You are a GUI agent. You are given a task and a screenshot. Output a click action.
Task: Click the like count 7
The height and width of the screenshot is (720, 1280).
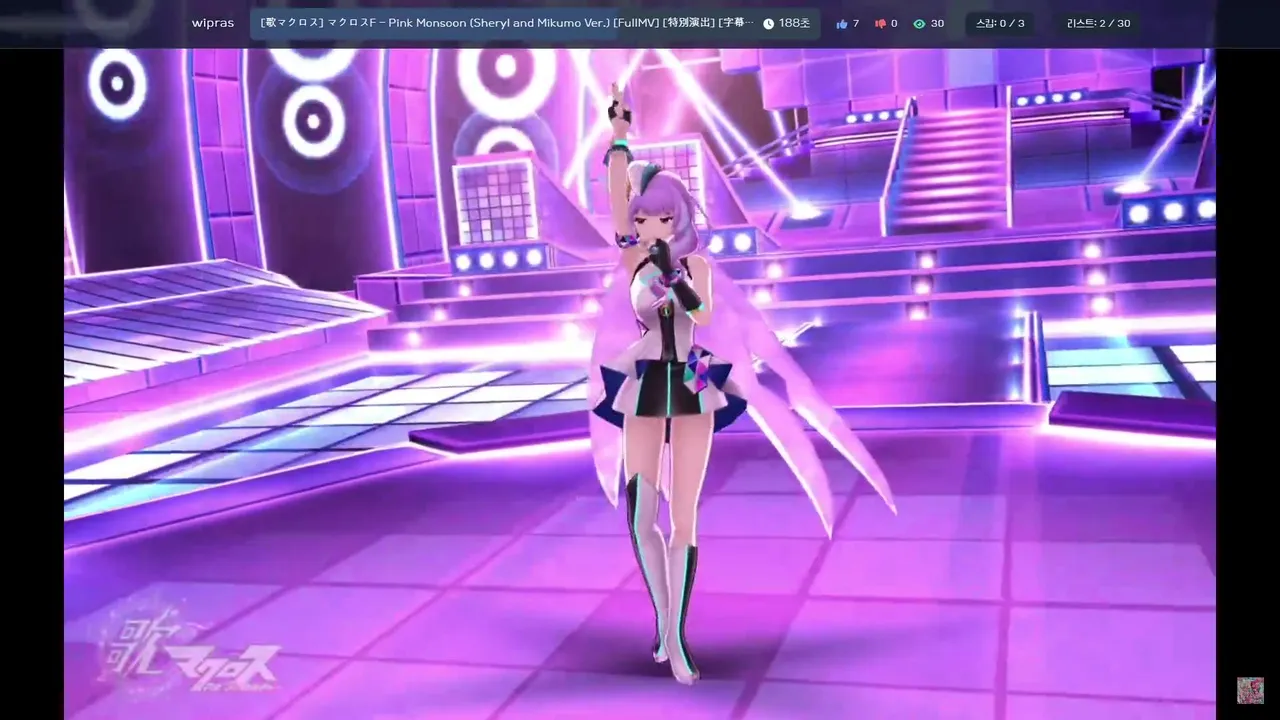point(856,23)
